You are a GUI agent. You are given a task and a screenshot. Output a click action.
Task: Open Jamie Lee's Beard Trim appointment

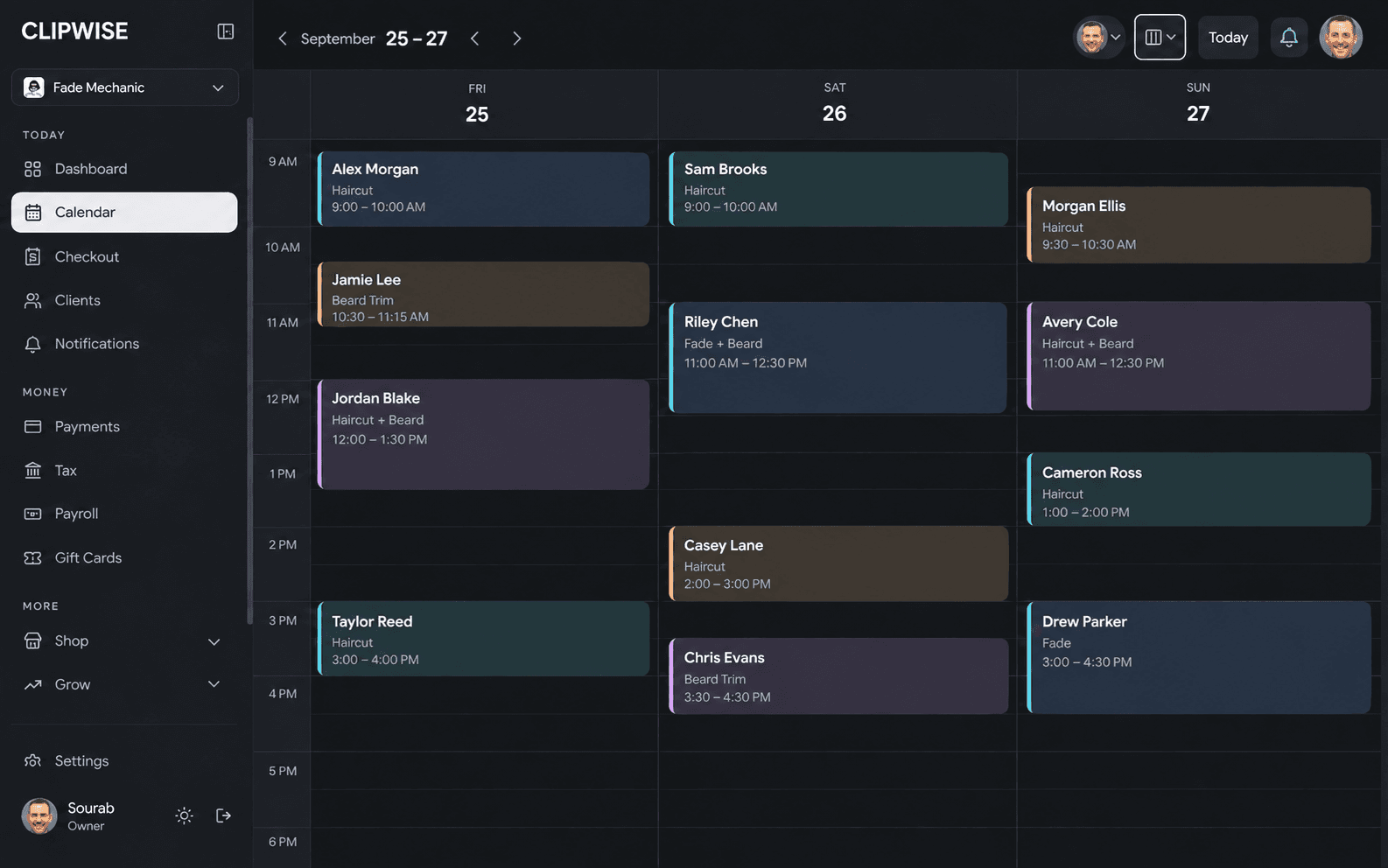[483, 294]
